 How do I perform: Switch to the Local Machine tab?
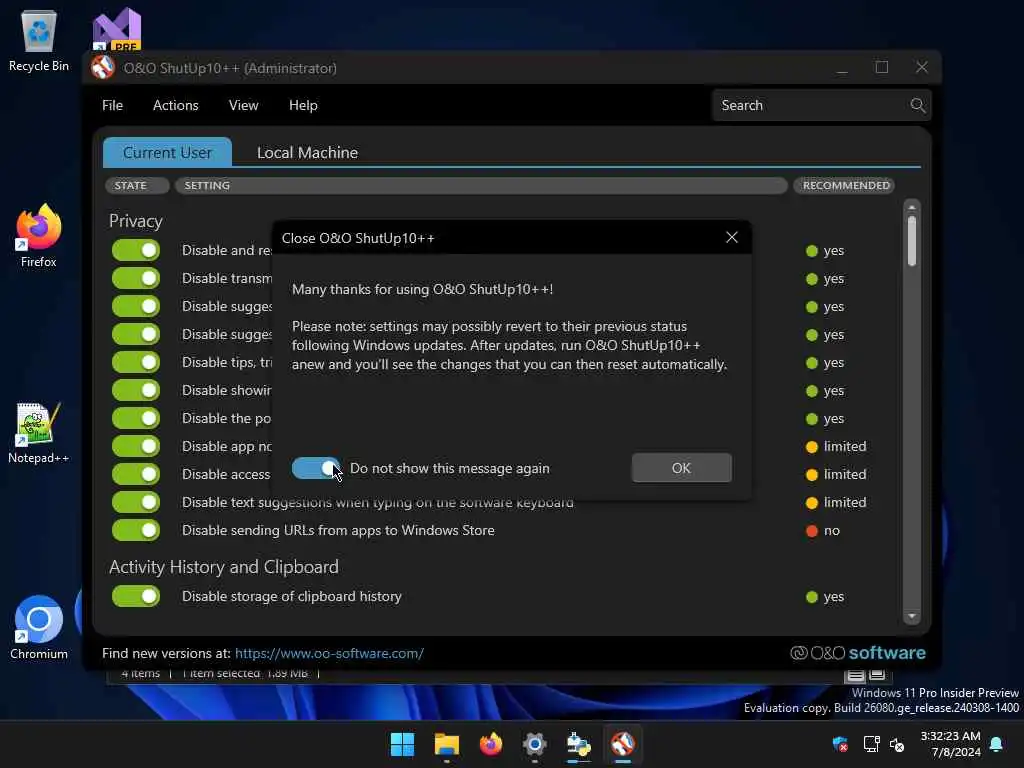pyautogui.click(x=307, y=152)
